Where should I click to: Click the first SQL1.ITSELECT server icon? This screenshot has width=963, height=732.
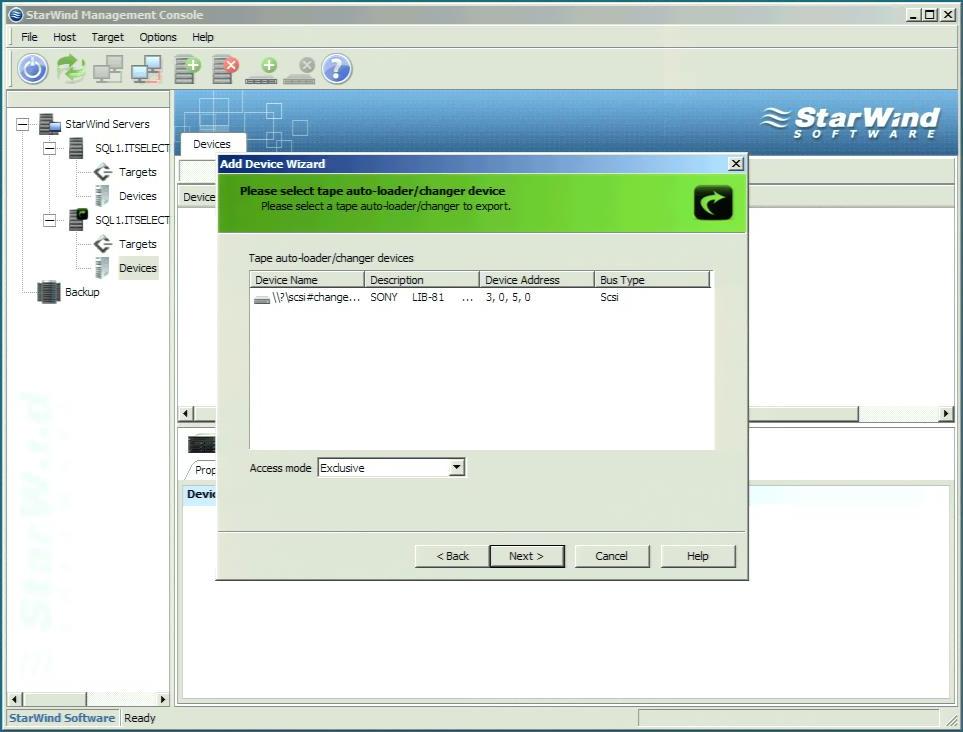76,148
